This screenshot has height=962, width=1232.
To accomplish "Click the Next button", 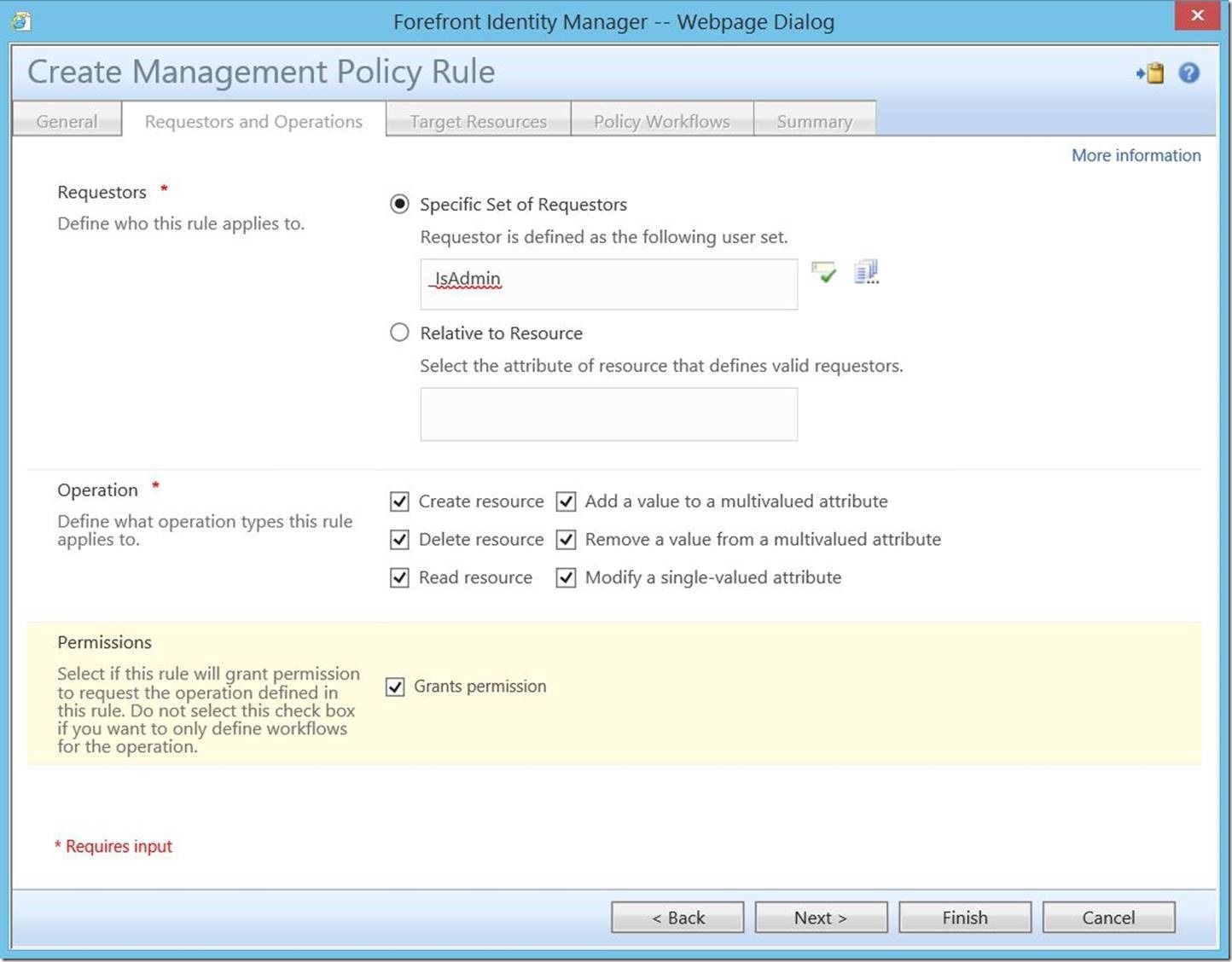I will (821, 918).
